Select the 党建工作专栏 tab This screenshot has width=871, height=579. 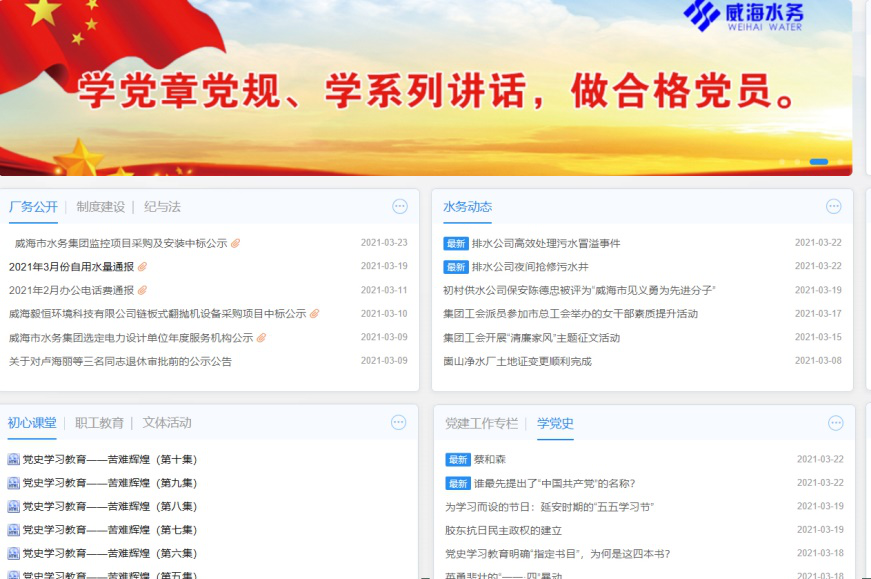(x=482, y=423)
